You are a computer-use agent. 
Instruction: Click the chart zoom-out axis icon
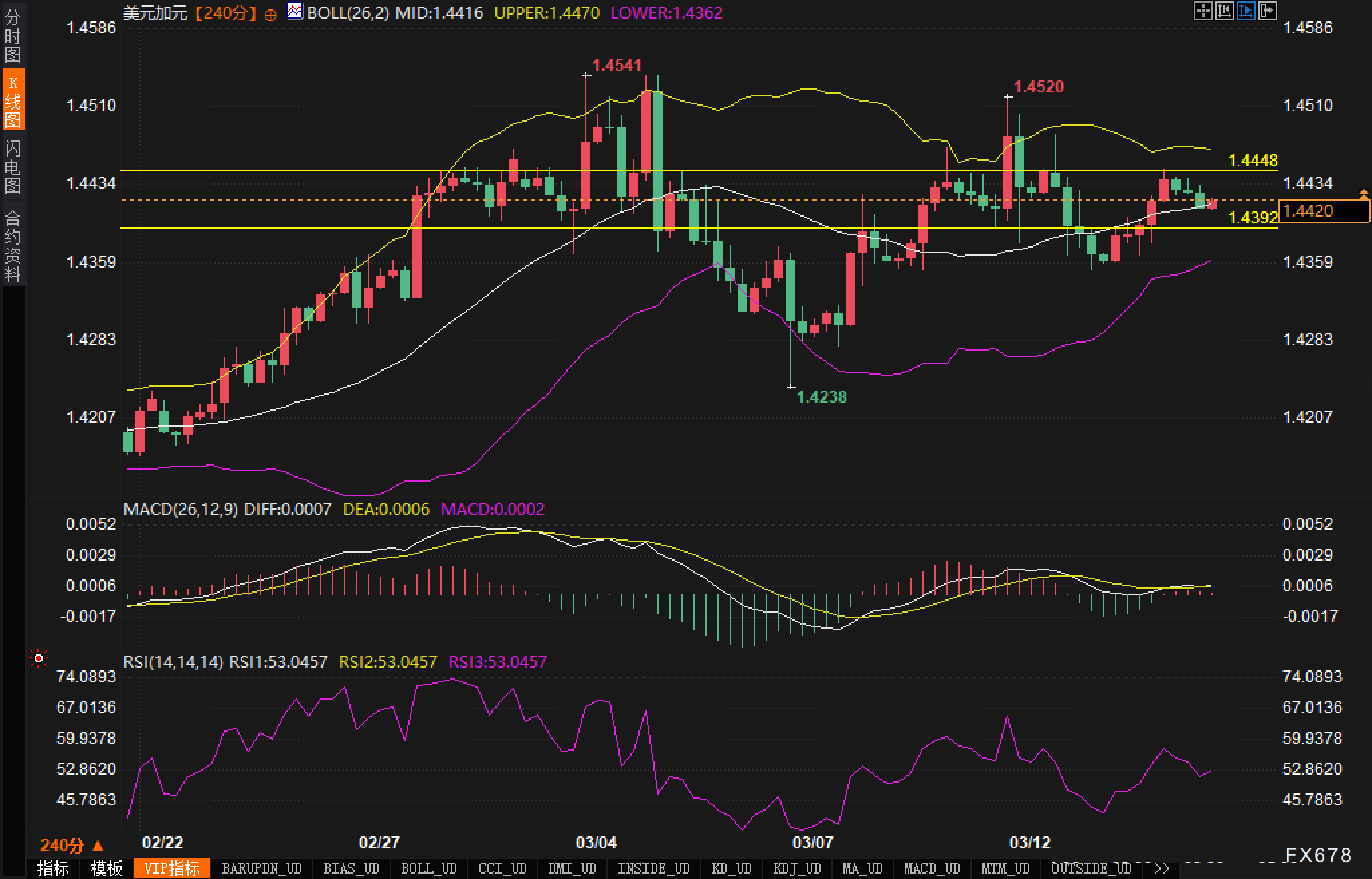(x=1224, y=11)
